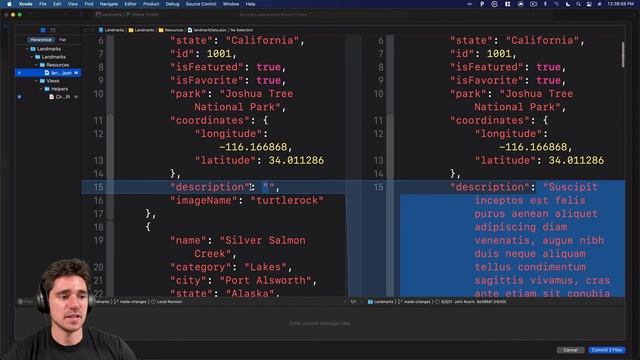Open the Editor menu

click(x=130, y=4)
